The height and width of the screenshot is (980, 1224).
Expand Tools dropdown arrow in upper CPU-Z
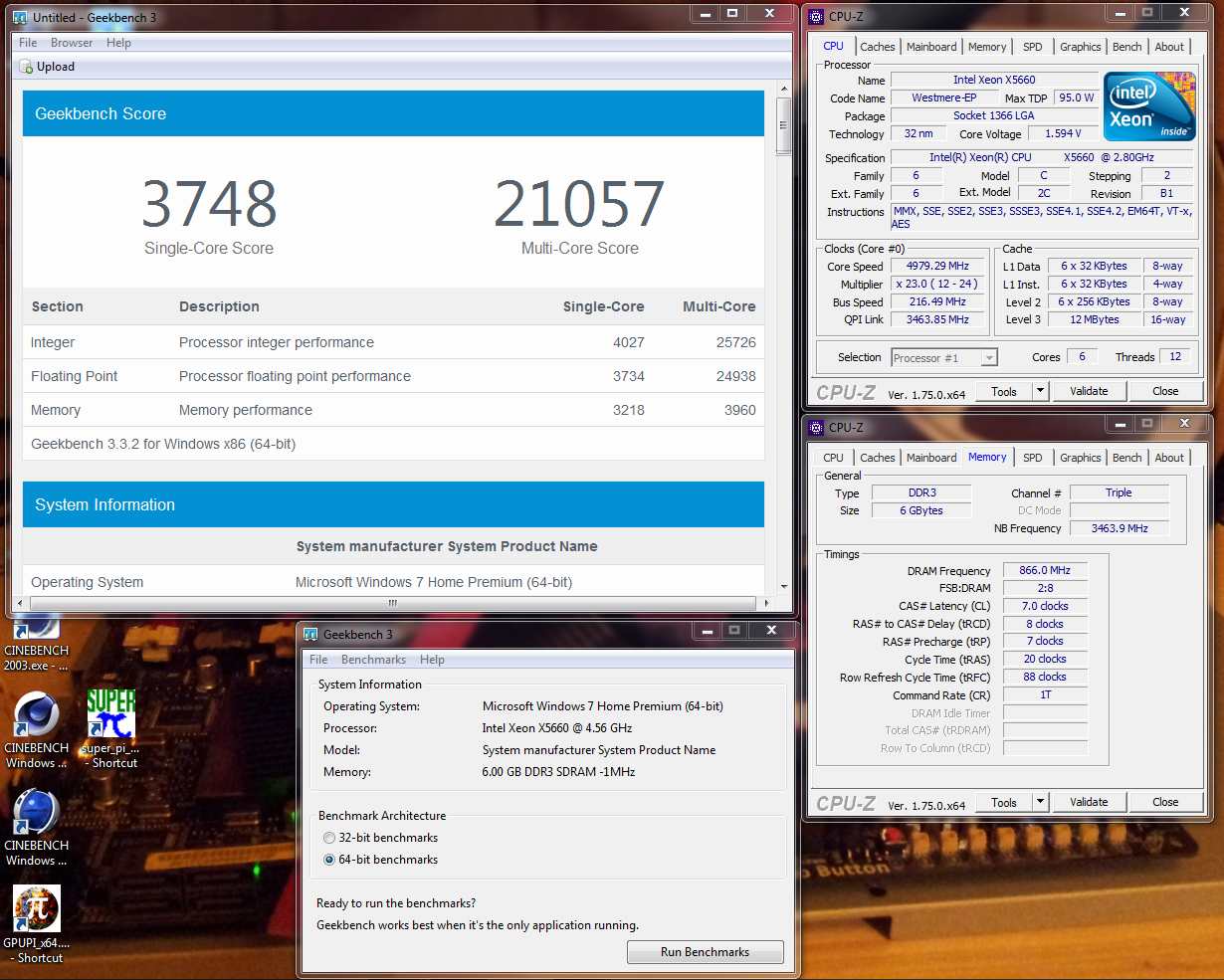(x=1040, y=391)
